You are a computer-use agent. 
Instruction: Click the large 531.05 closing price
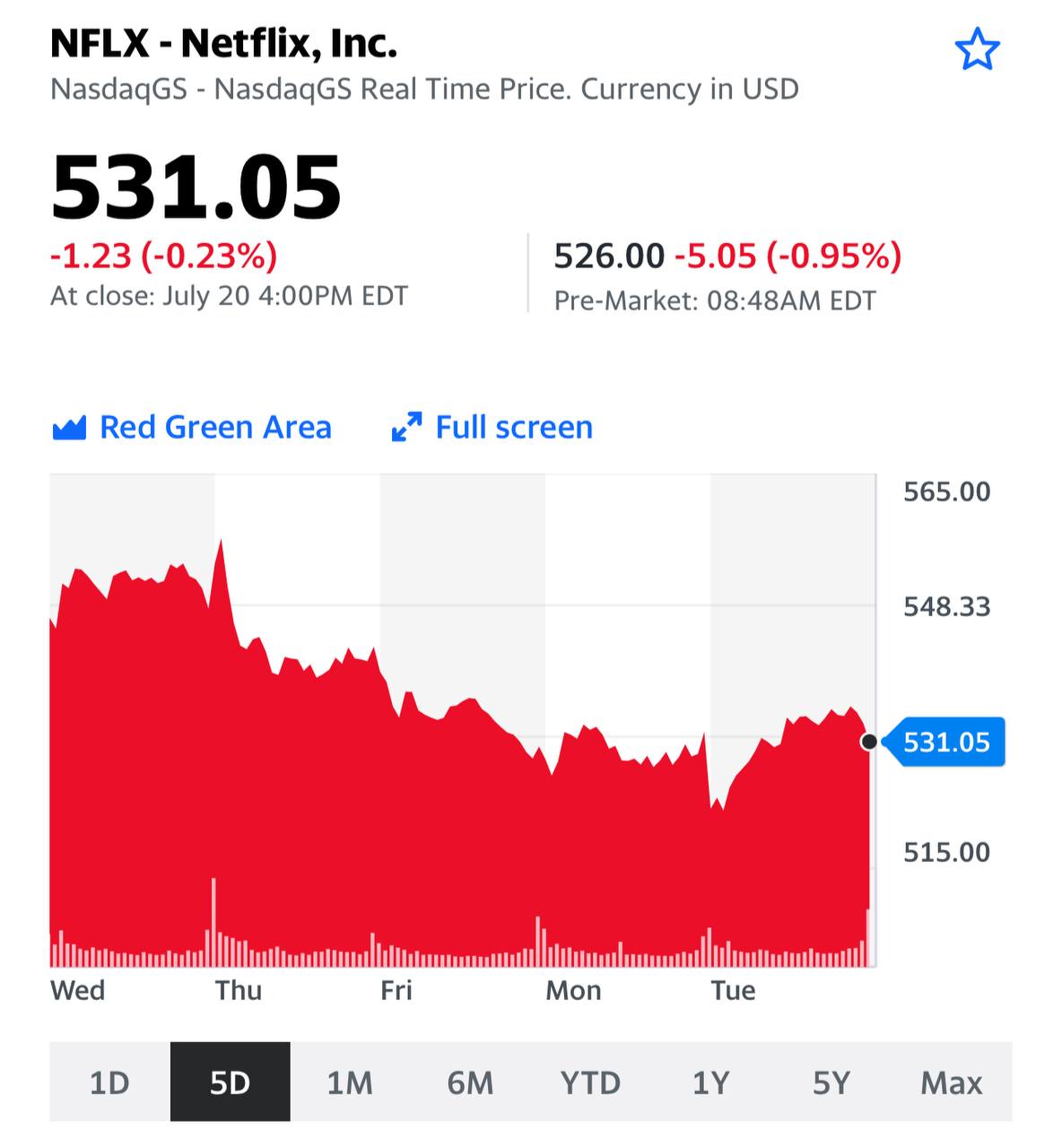tap(196, 187)
